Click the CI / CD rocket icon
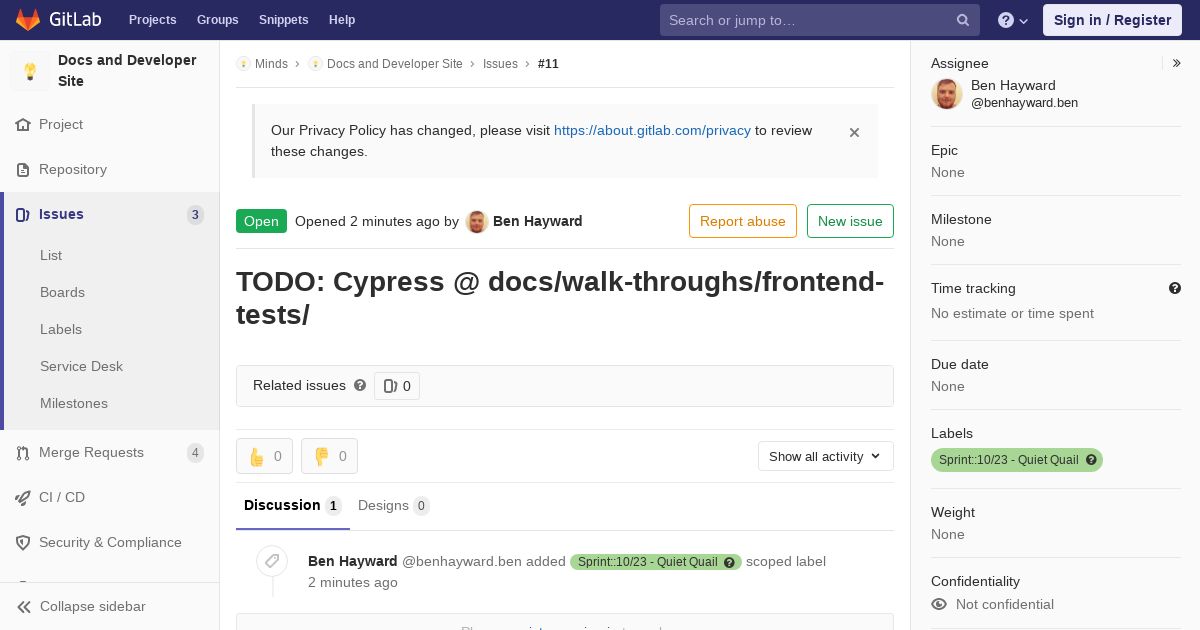Image resolution: width=1200 pixels, height=630 pixels. [23, 498]
